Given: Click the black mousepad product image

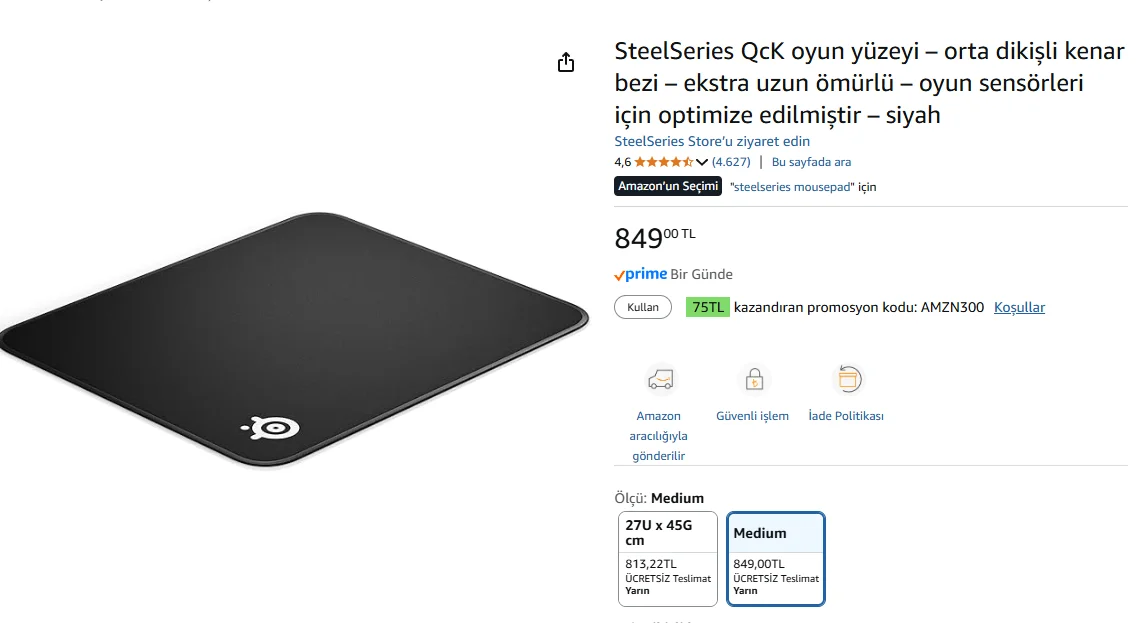Looking at the screenshot, I should [290, 340].
